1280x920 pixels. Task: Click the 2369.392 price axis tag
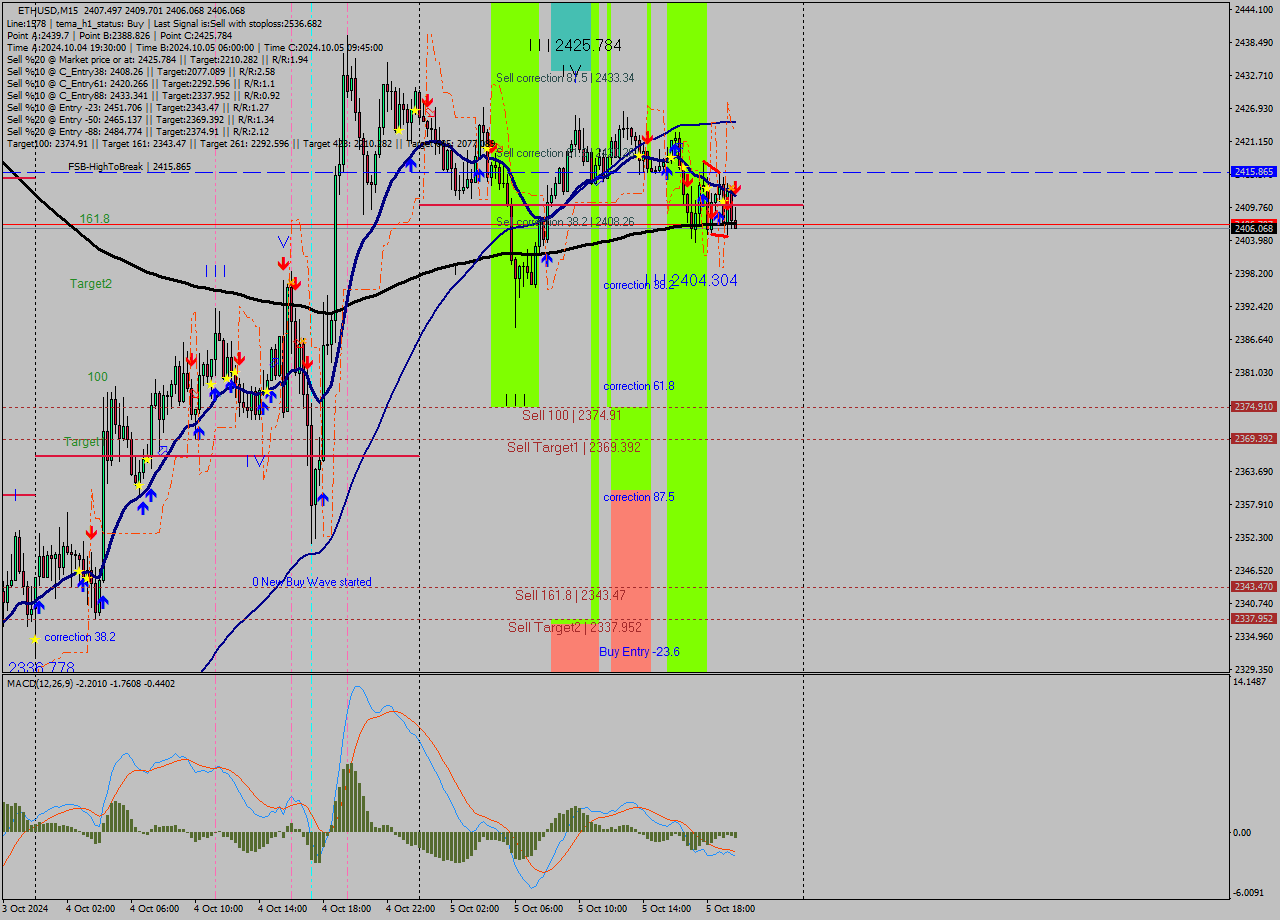pyautogui.click(x=1253, y=438)
